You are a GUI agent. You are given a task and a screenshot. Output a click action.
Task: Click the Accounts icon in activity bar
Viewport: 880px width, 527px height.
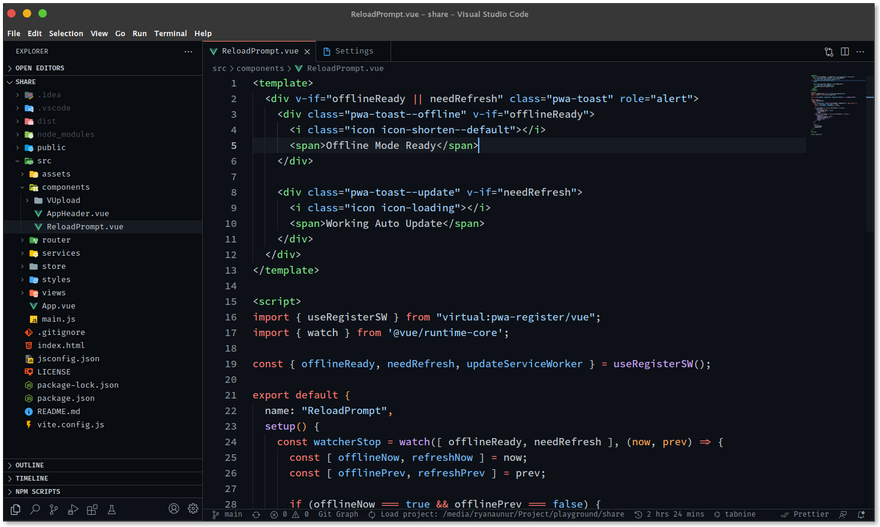(x=174, y=509)
